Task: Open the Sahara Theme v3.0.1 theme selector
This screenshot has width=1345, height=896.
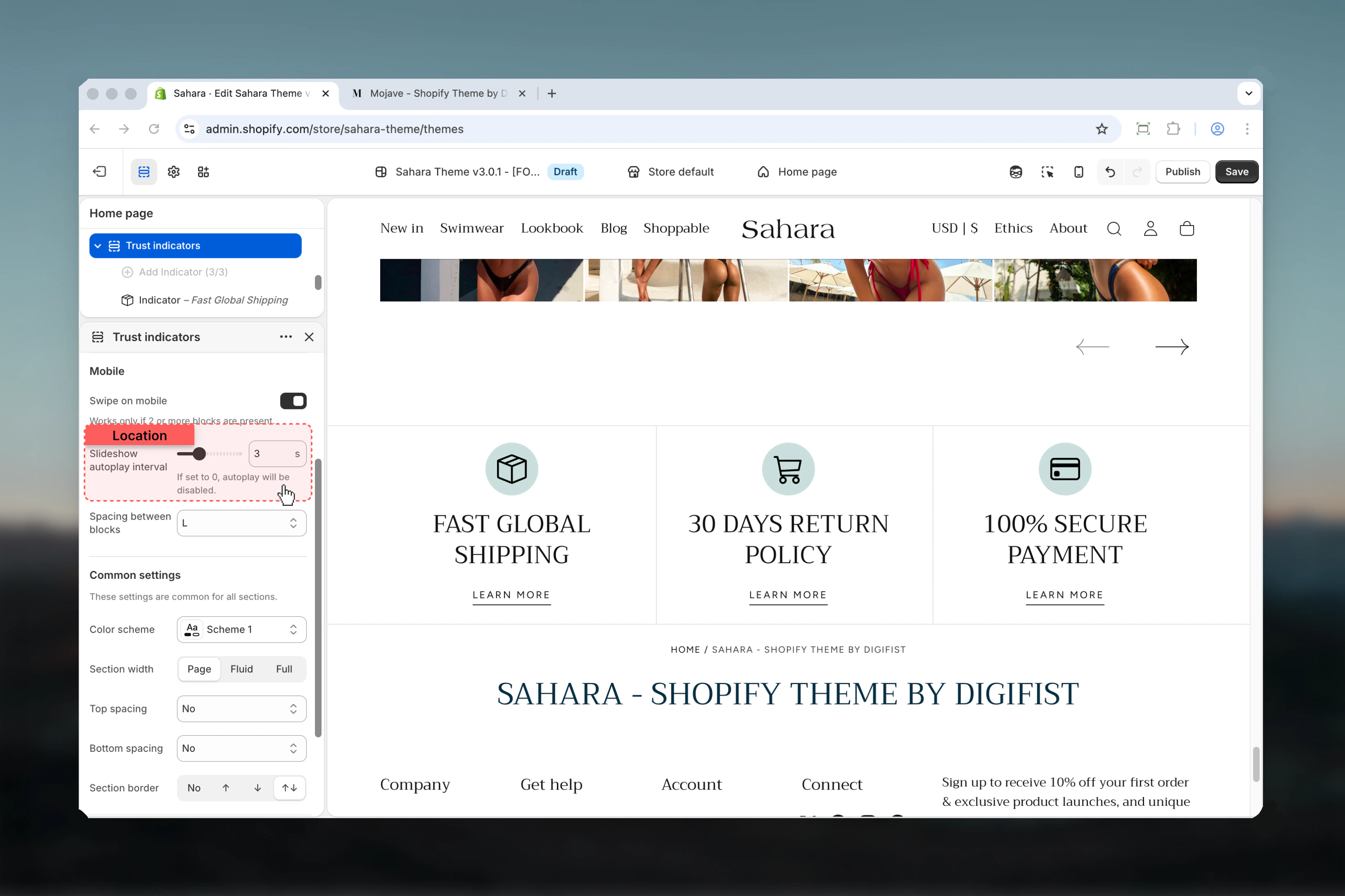Action: 479,172
